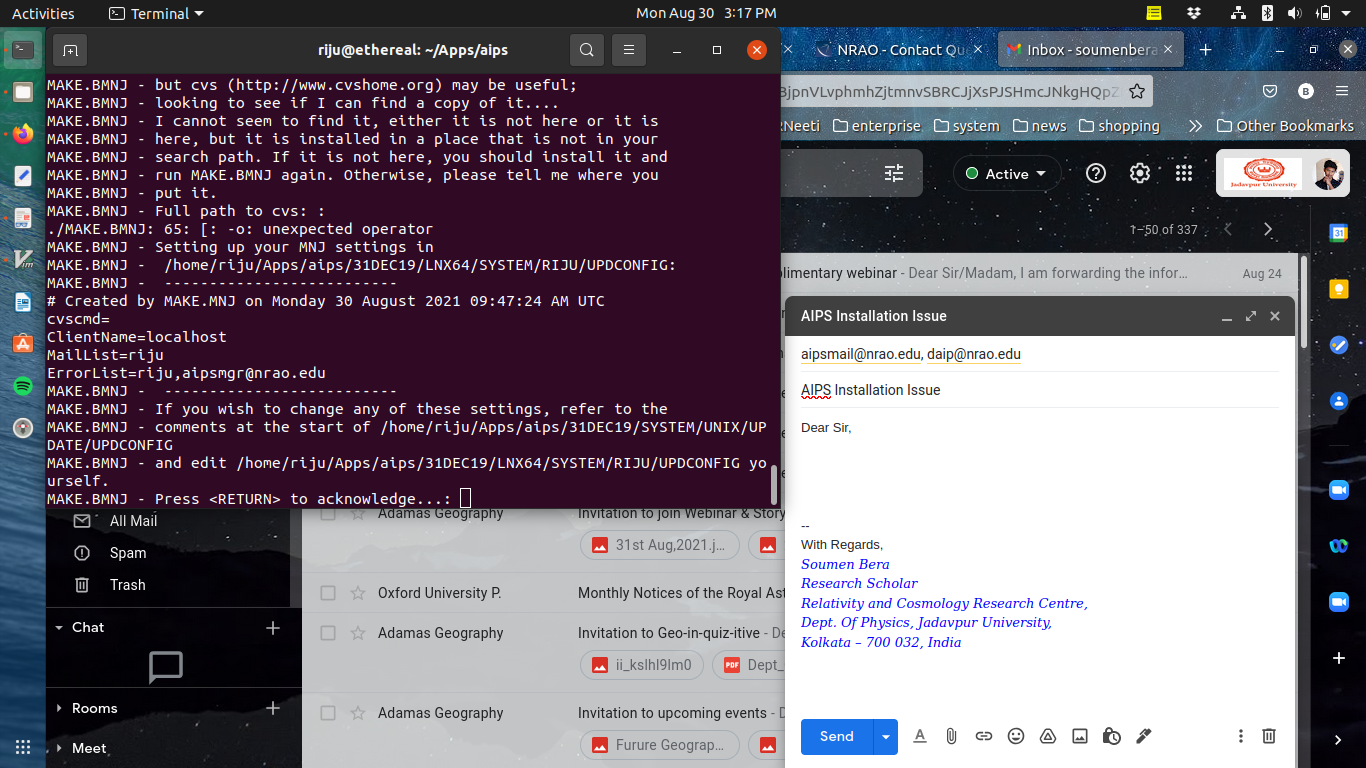Tick checkbox for Invitation to Geo-in-quiz-itive email

[328, 633]
